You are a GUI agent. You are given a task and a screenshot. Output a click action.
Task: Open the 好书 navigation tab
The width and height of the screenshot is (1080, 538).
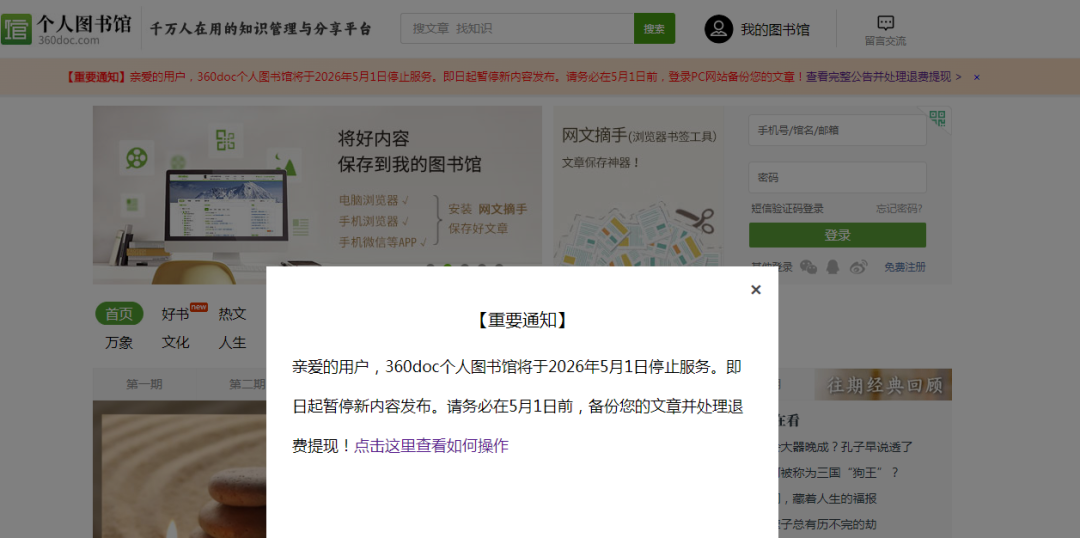tap(176, 314)
